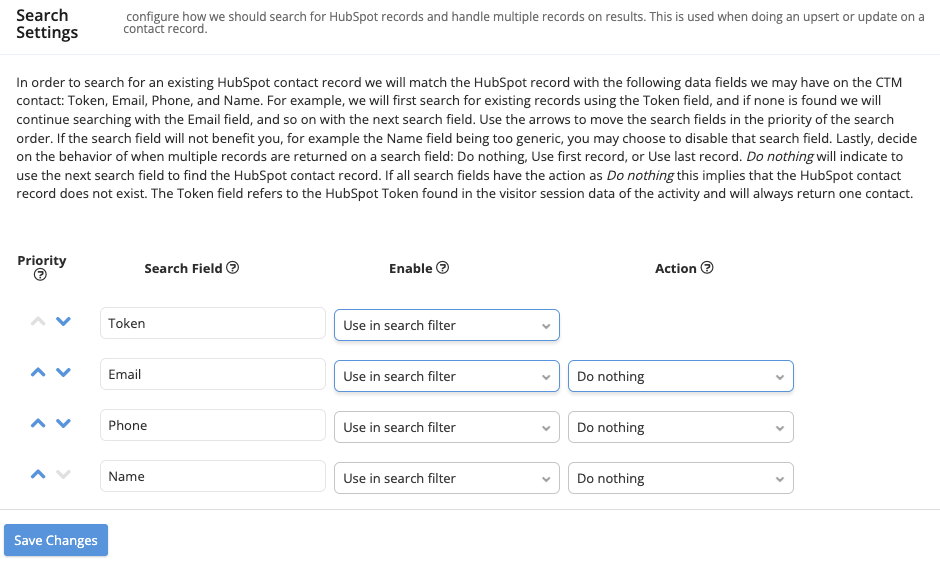Click the Enable column help icon
Image resolution: width=940 pixels, height=569 pixels.
[443, 268]
